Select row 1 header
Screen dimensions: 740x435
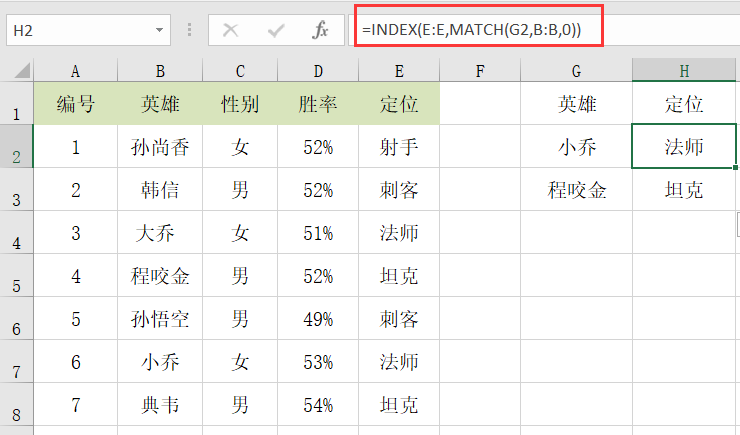[x=17, y=104]
